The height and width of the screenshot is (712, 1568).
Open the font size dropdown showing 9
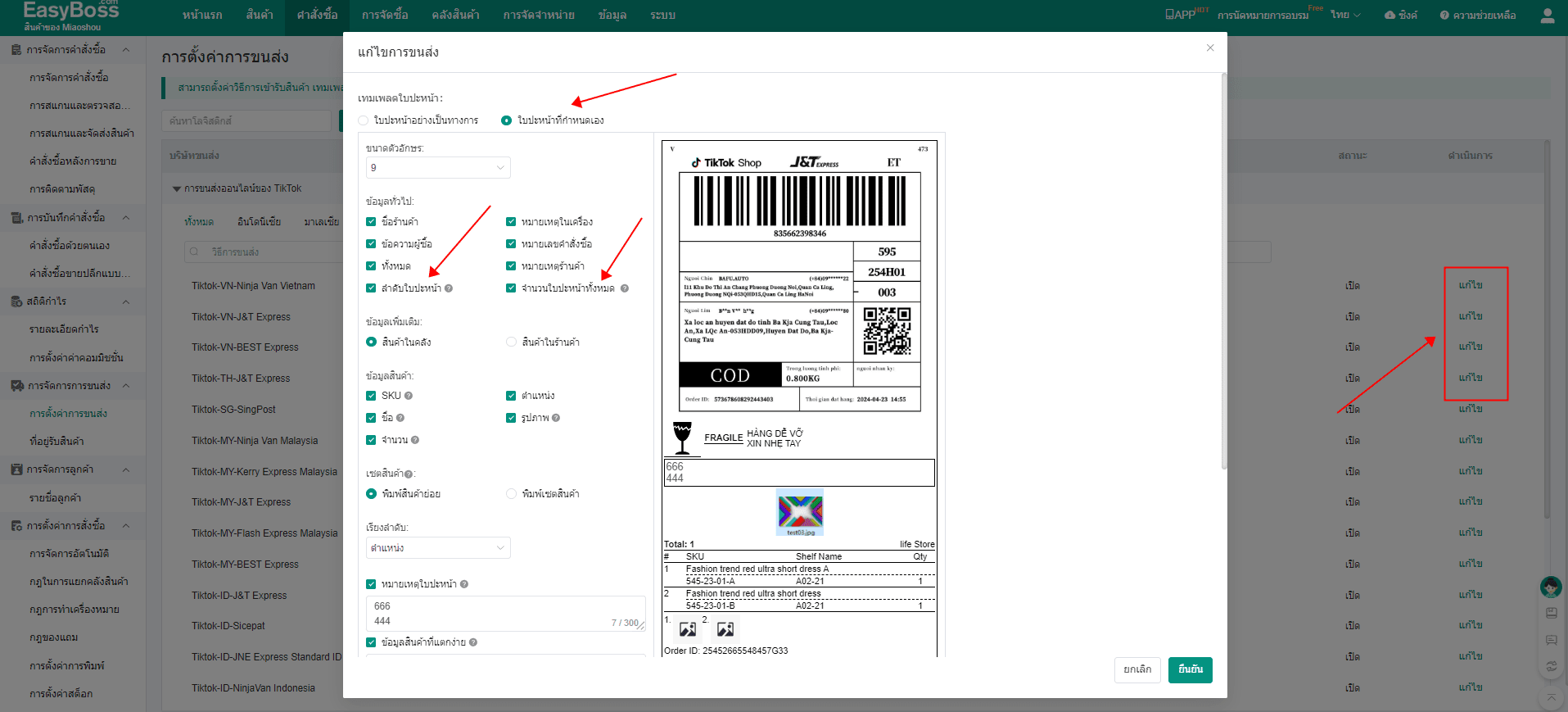tap(437, 168)
